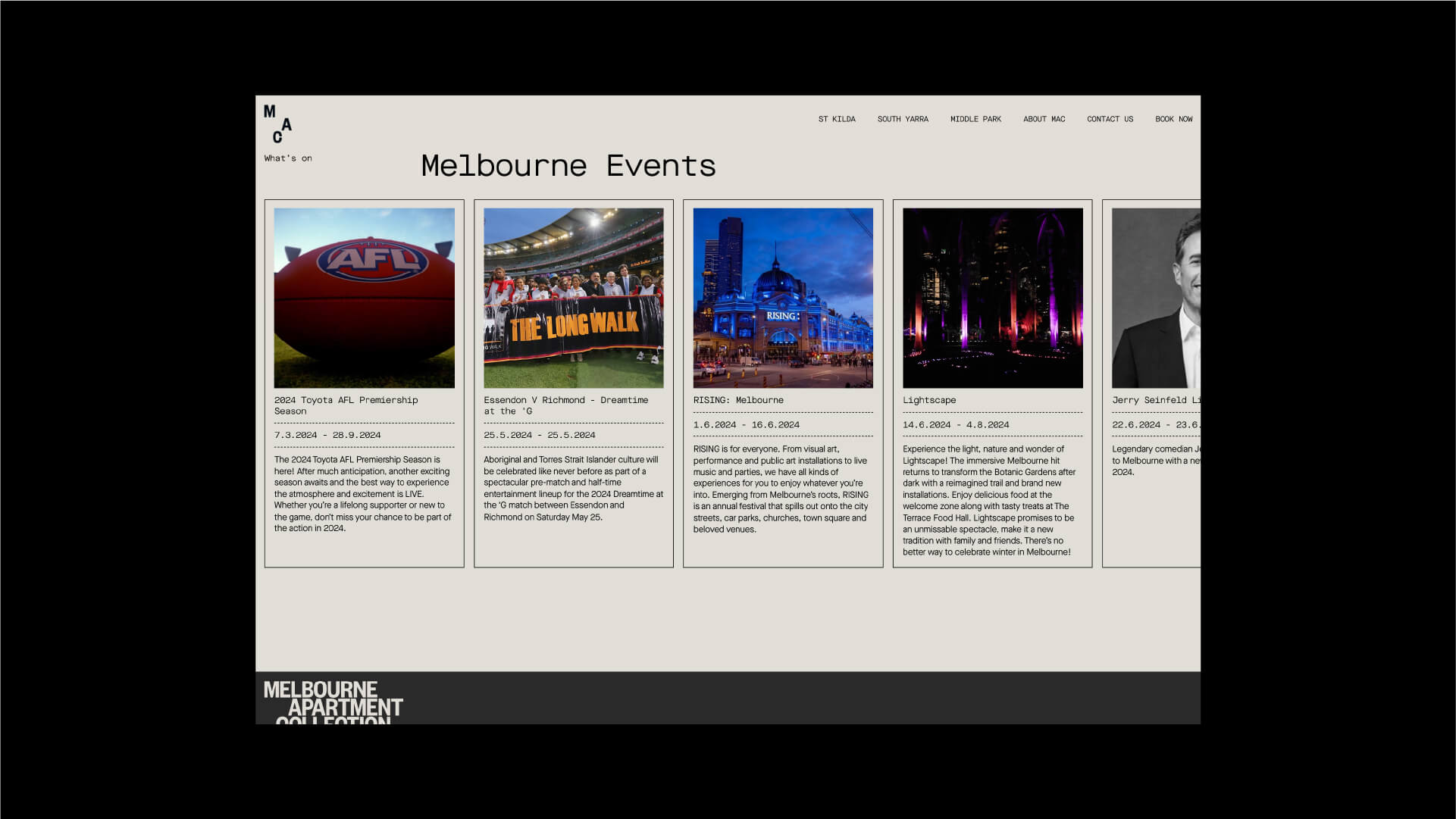
Task: Click the MAC logo in the header
Action: pos(277,124)
